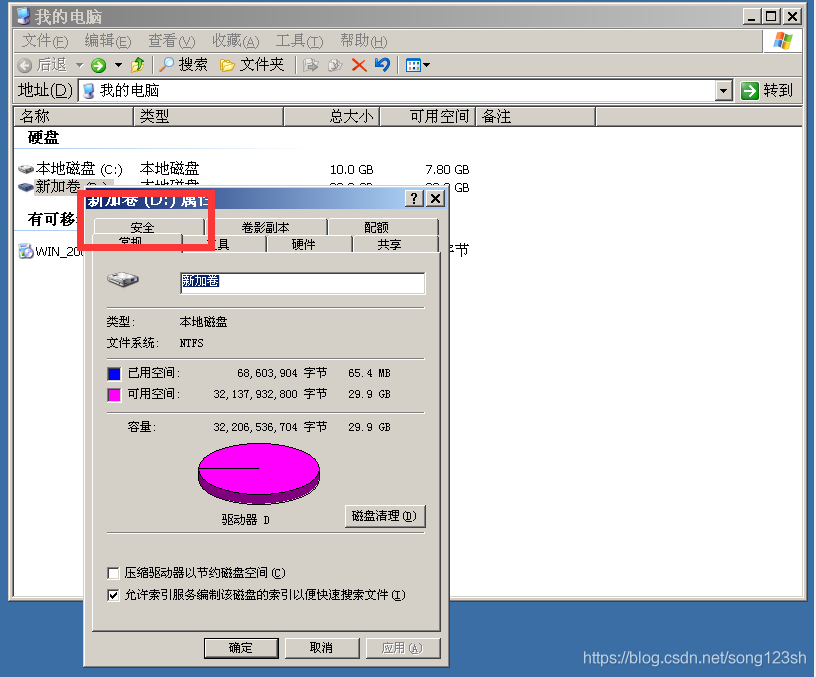This screenshot has width=816, height=677.
Task: Click the volume label field 新加卷
Action: tap(303, 283)
